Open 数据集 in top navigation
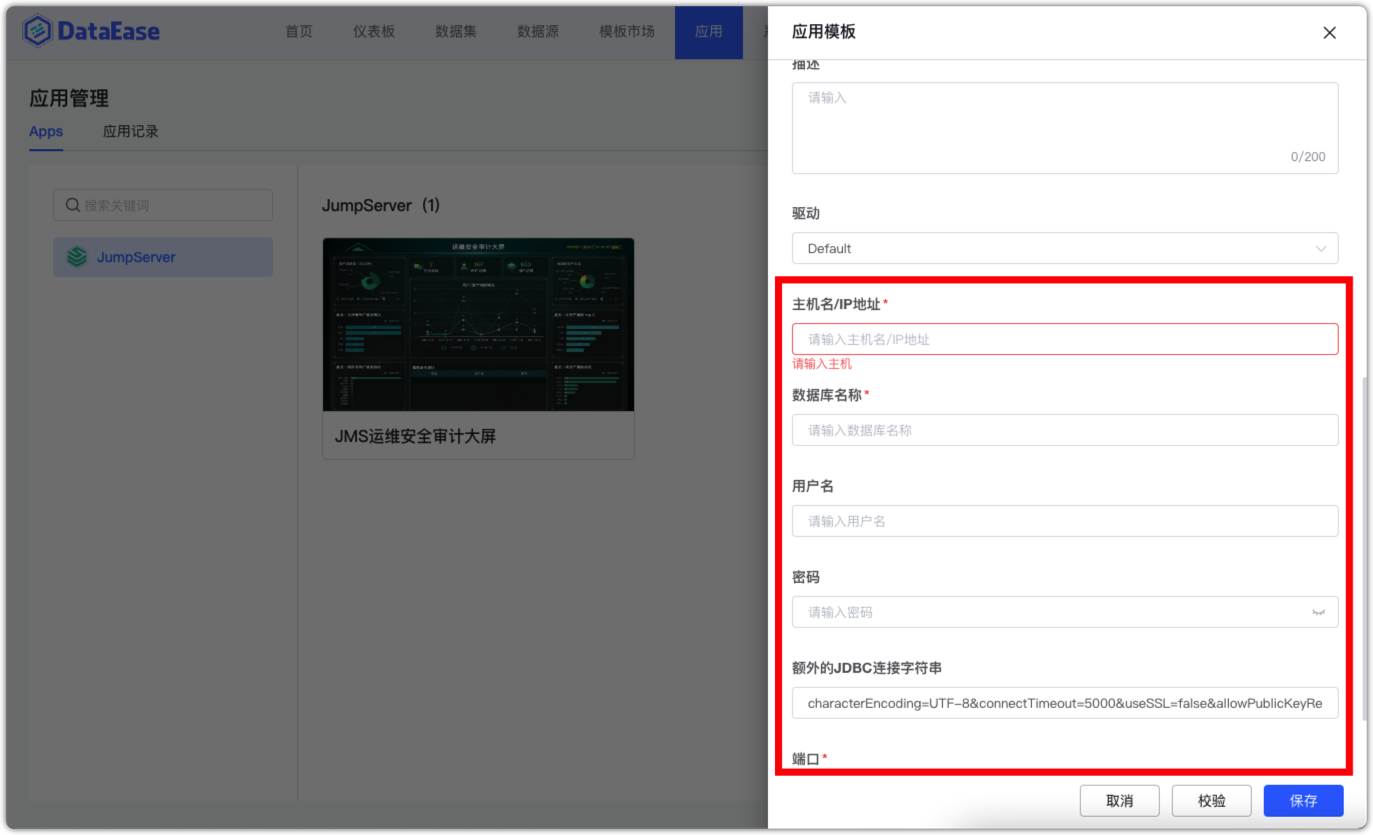The image size is (1373, 835). point(456,31)
